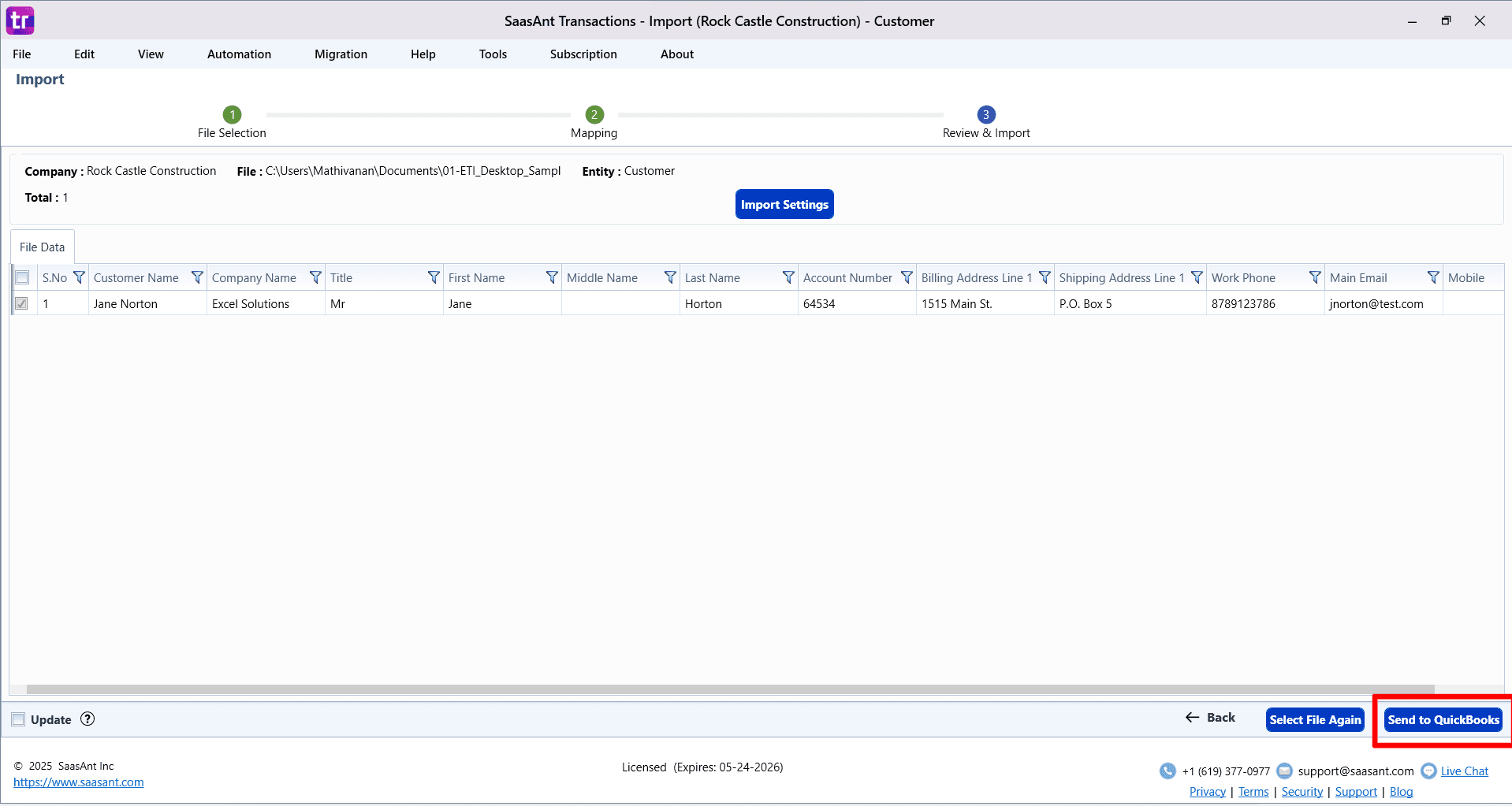Click the jnorton@test.com email cell
Image resolution: width=1512 pixels, height=806 pixels.
(1384, 303)
